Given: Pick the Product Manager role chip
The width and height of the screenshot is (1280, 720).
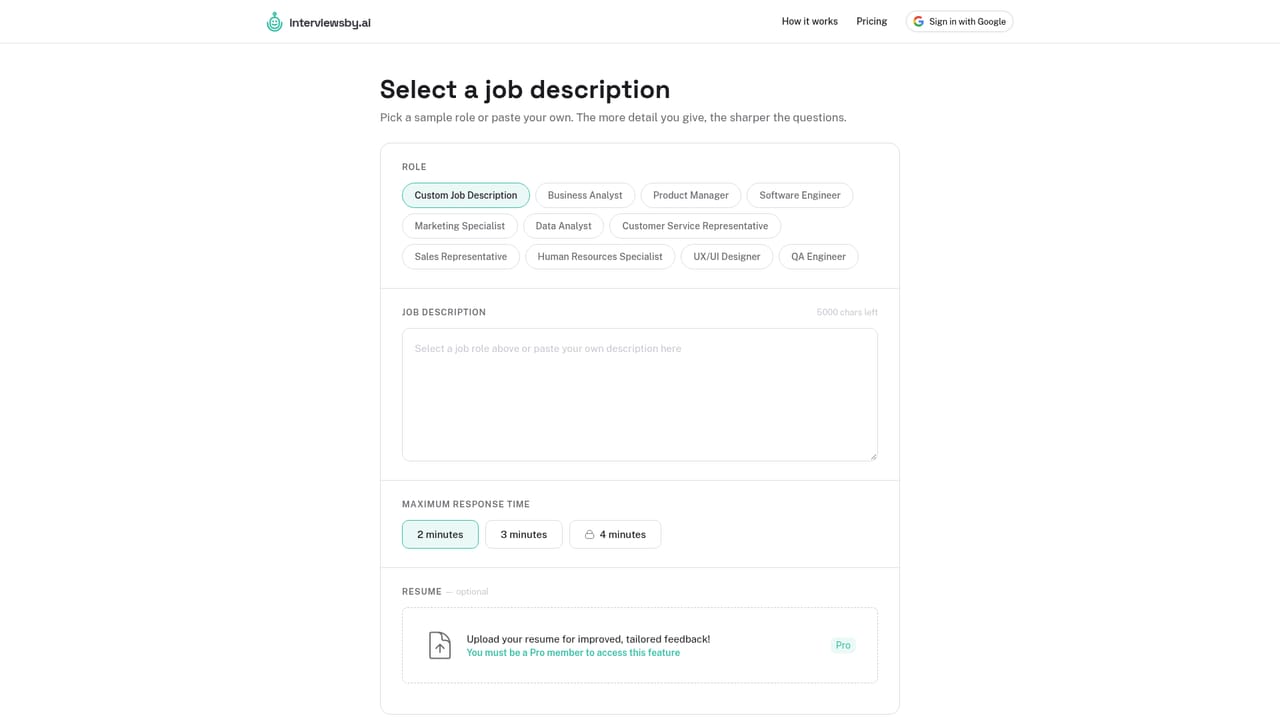Looking at the screenshot, I should 691,195.
